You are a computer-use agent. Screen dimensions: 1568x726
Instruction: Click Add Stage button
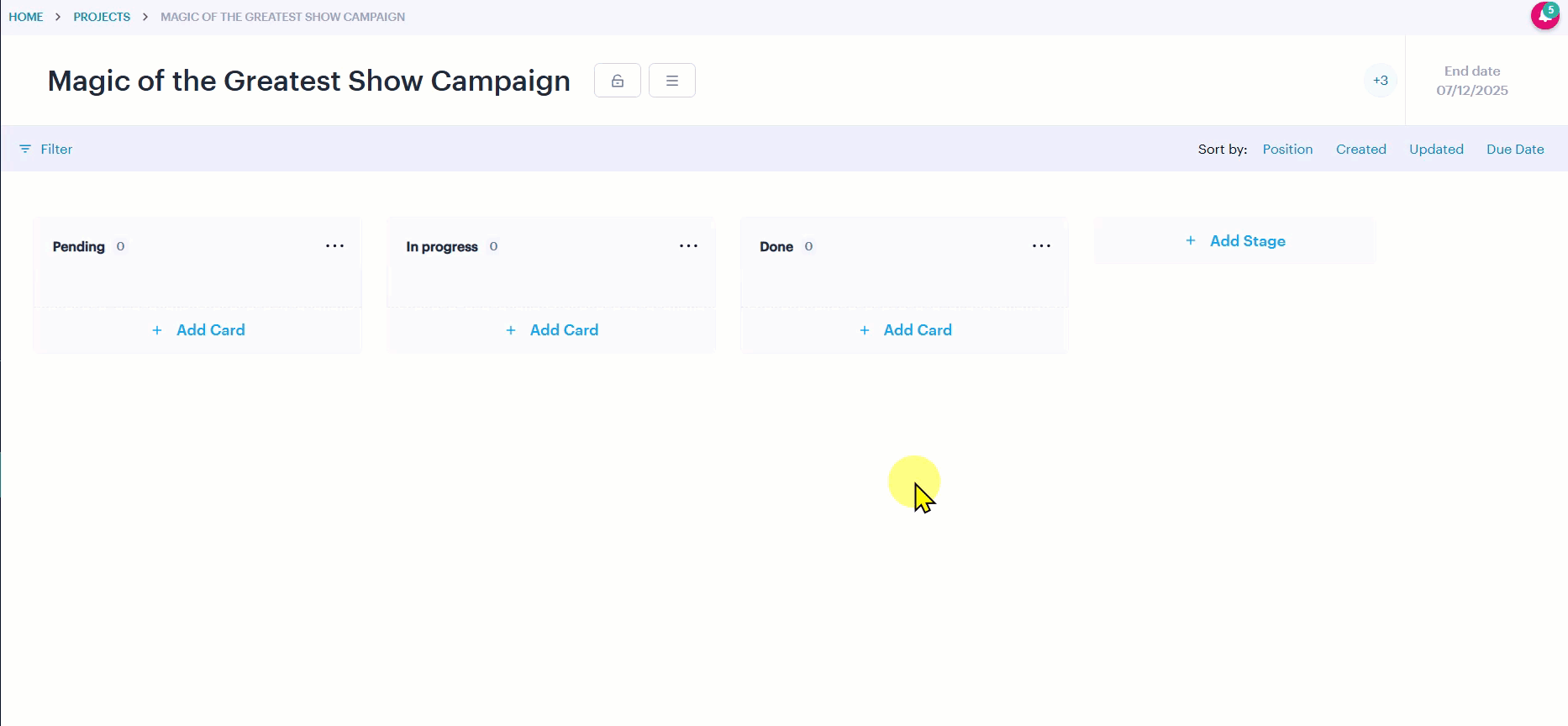pos(1235,241)
